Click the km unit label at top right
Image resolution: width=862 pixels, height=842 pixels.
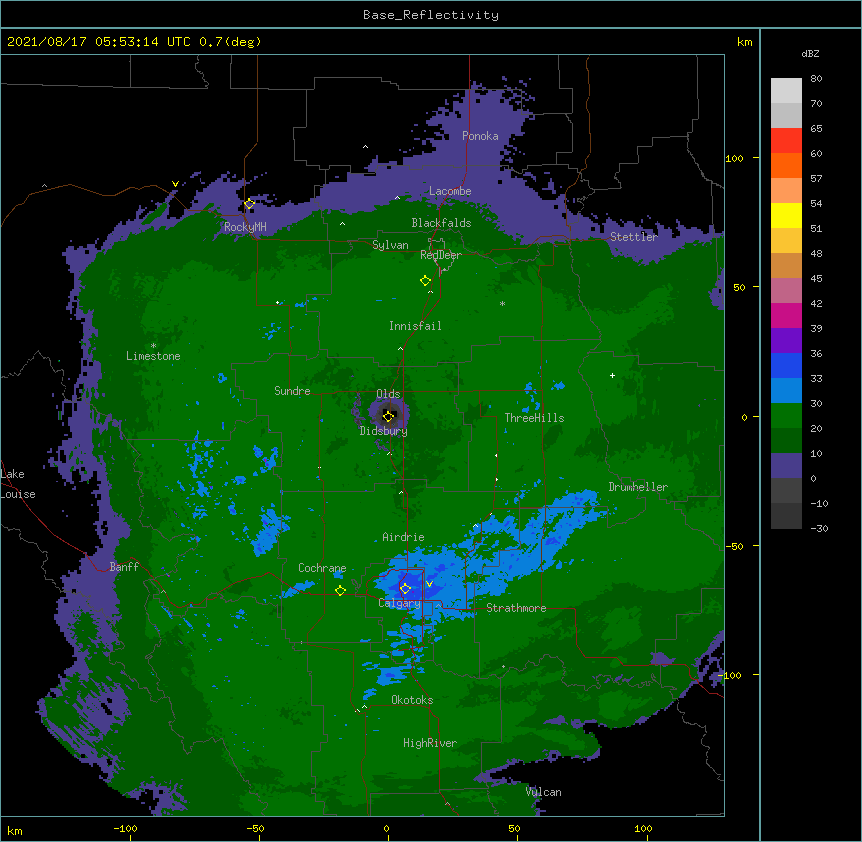(x=744, y=42)
